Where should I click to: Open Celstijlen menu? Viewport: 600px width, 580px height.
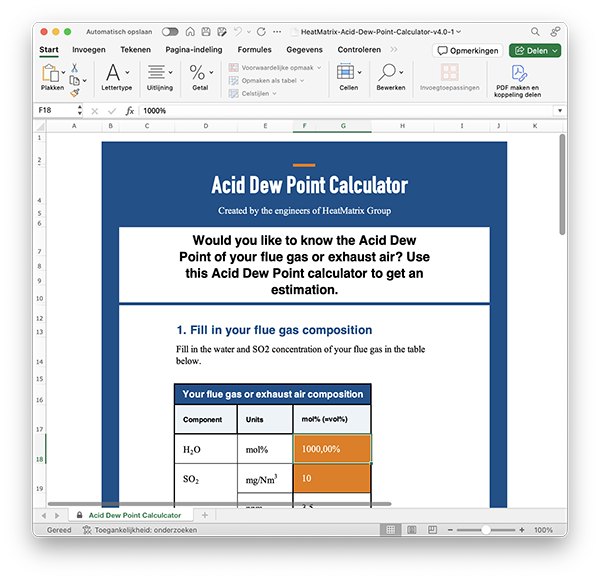(253, 93)
